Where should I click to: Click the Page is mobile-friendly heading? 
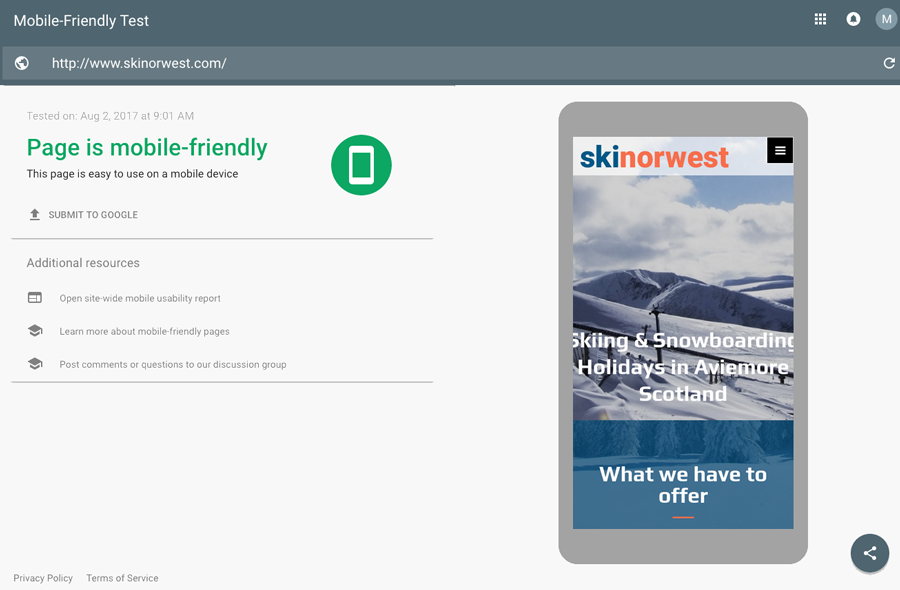[147, 148]
